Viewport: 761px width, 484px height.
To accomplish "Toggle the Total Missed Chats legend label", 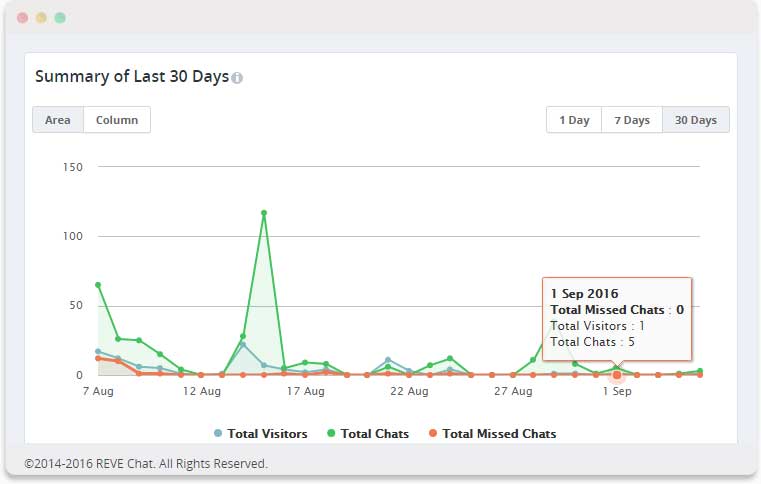I will pyautogui.click(x=499, y=434).
